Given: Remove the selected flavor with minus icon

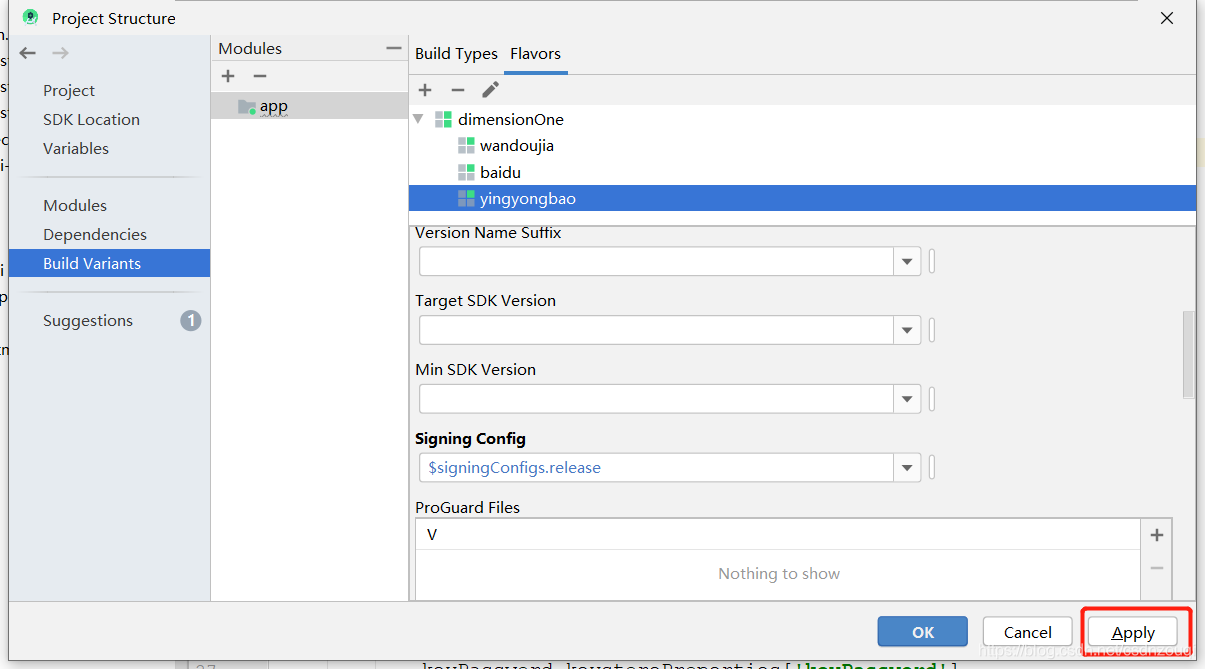Looking at the screenshot, I should click(458, 90).
